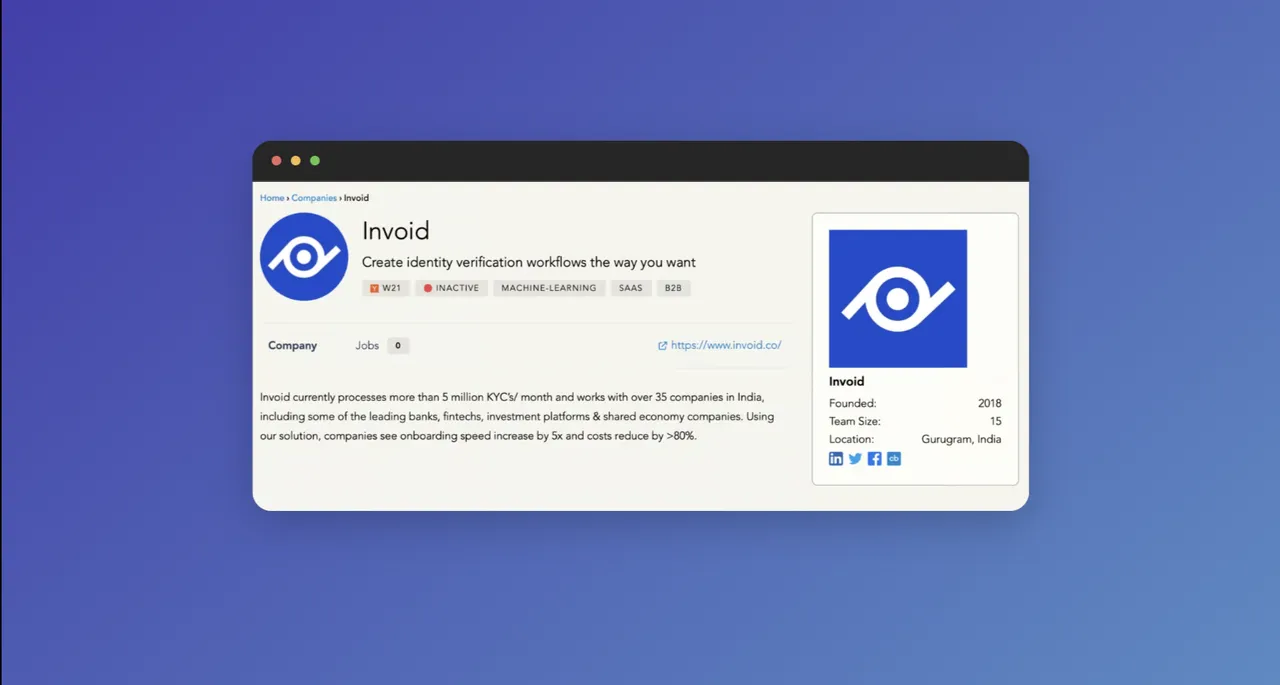The image size is (1280, 685).
Task: Click the round Invoid logo beside title
Action: 304,257
